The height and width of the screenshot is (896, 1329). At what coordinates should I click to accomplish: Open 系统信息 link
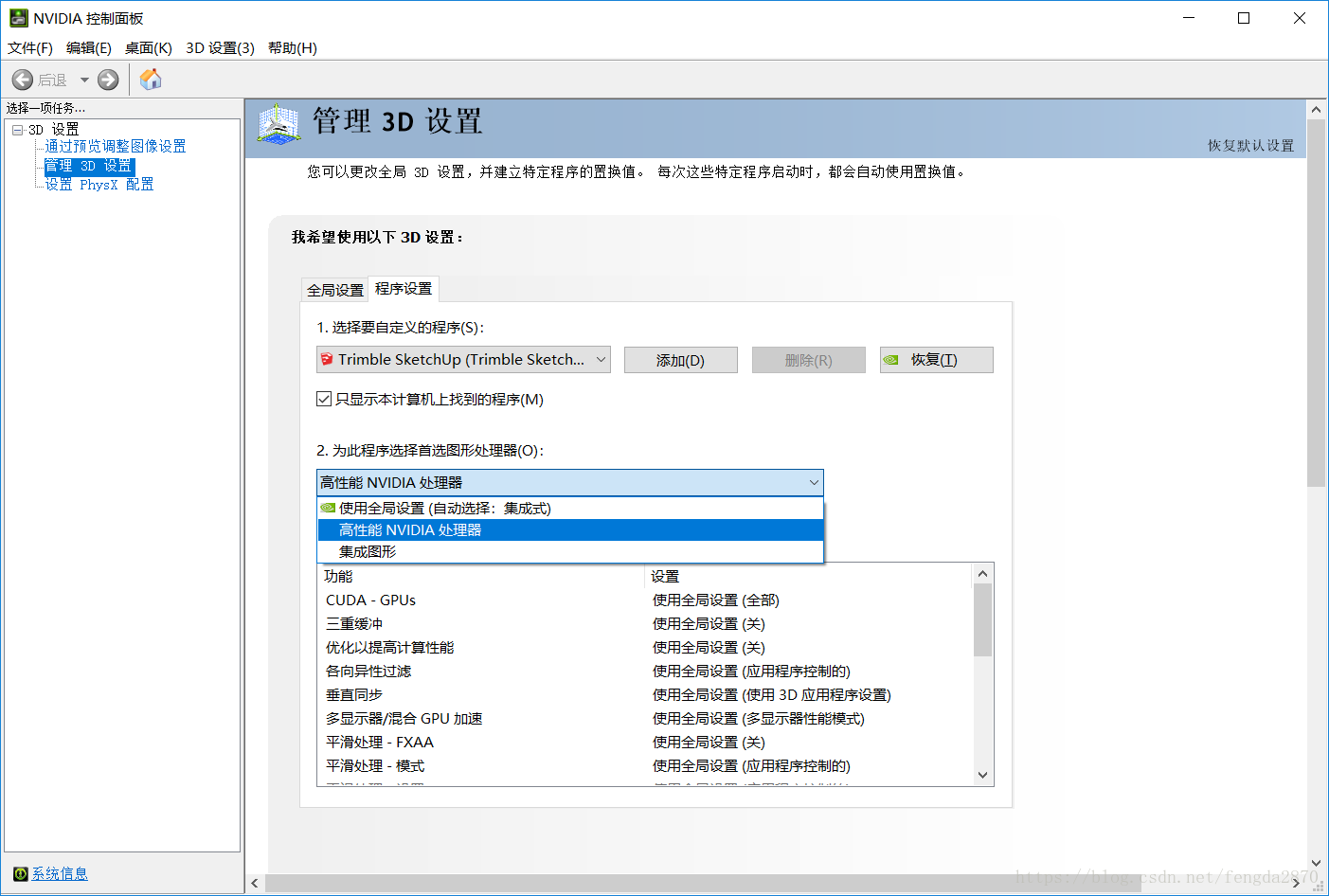60,873
